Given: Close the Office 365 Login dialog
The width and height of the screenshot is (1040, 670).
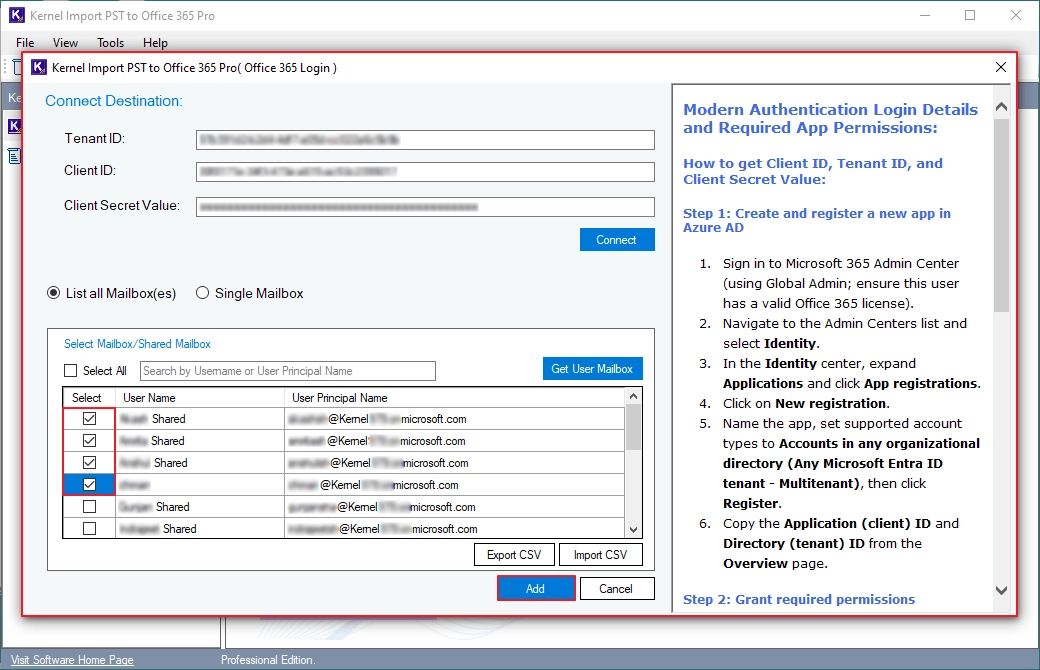Looking at the screenshot, I should tap(1001, 67).
